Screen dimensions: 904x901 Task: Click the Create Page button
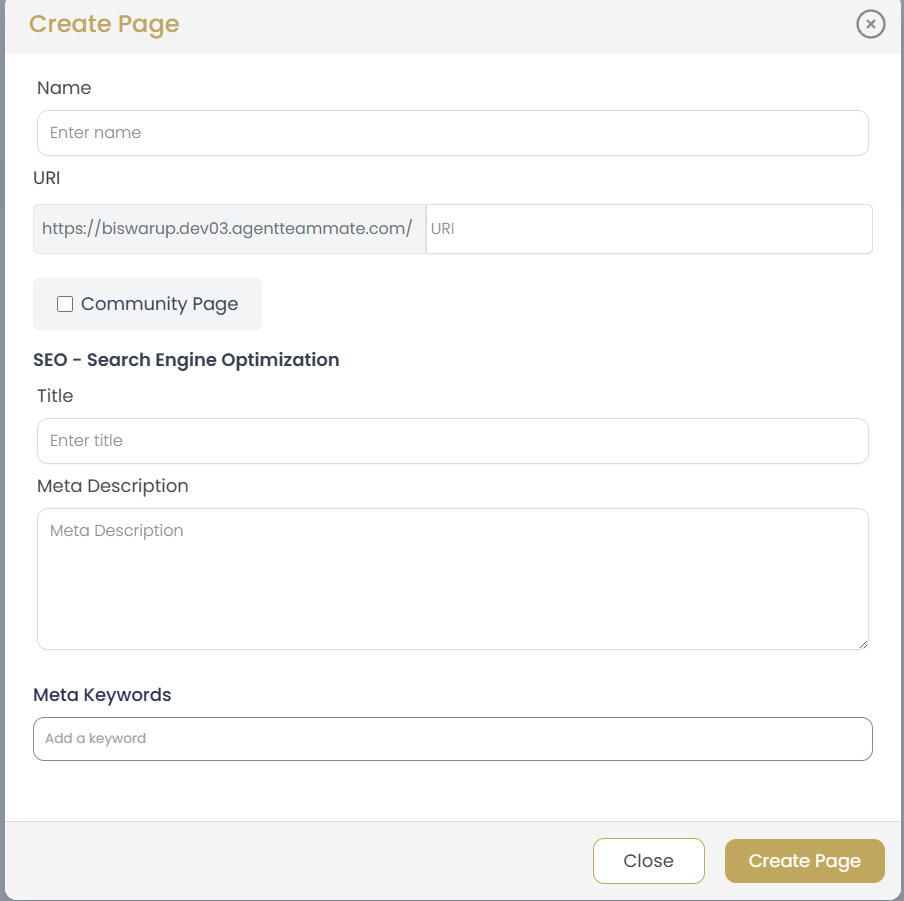[804, 860]
